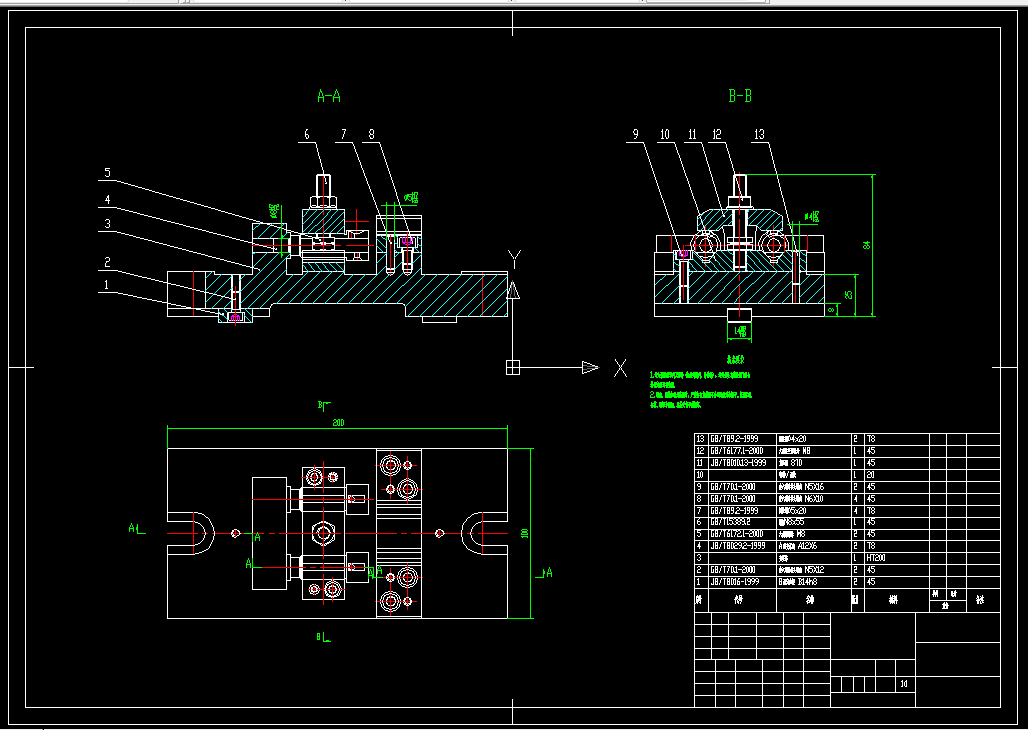Click the lower B section cutting mark
The image size is (1028, 730).
pos(323,637)
